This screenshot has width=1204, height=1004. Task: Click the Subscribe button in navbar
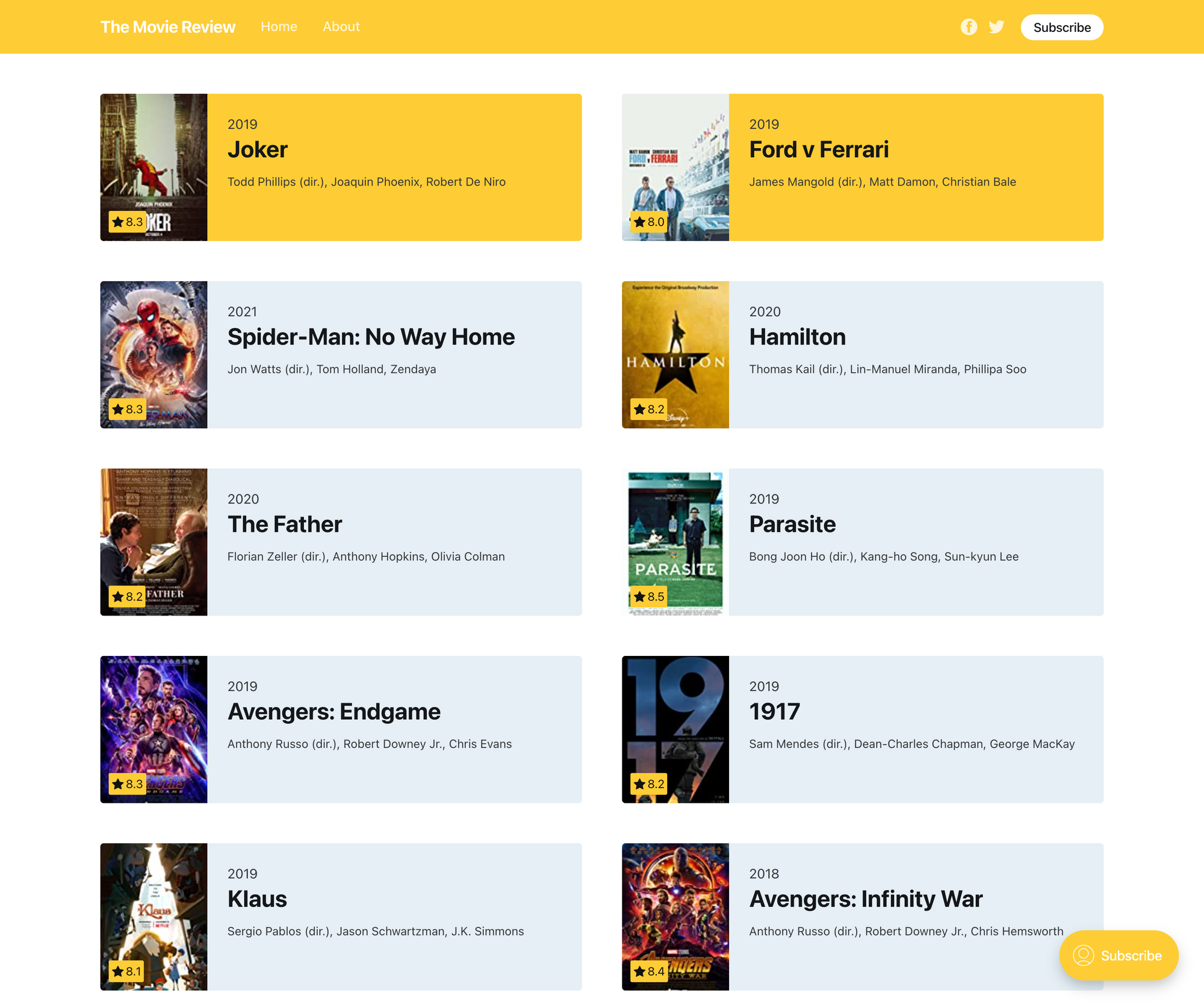coord(1063,27)
